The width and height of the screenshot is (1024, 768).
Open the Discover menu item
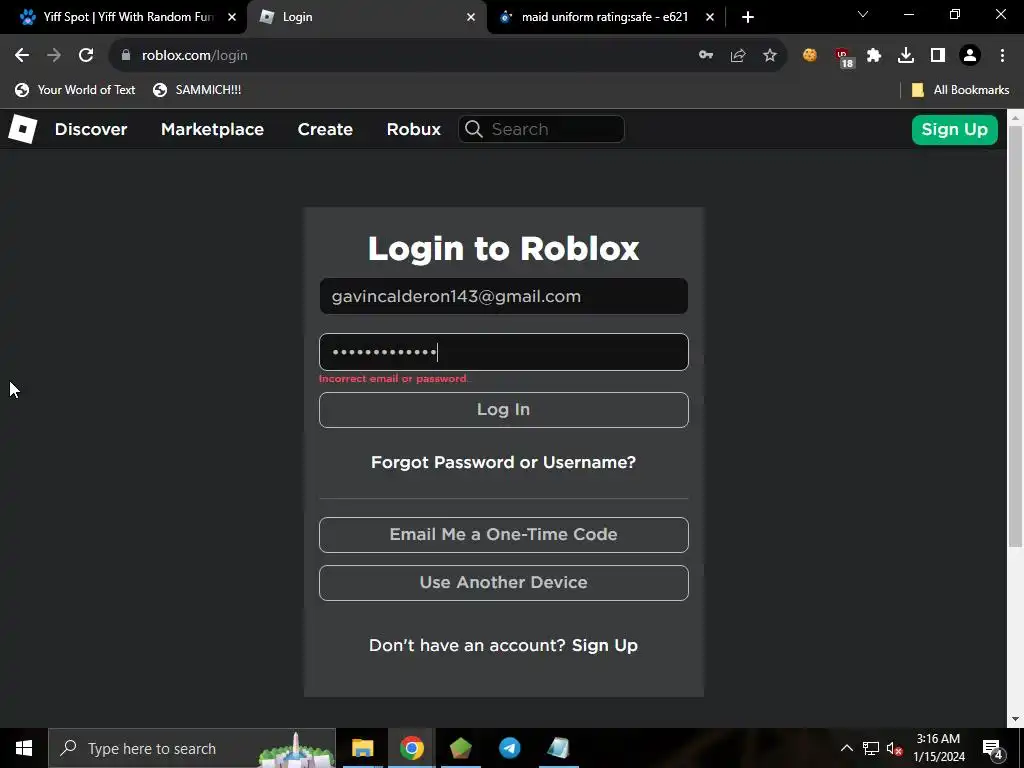coord(91,129)
